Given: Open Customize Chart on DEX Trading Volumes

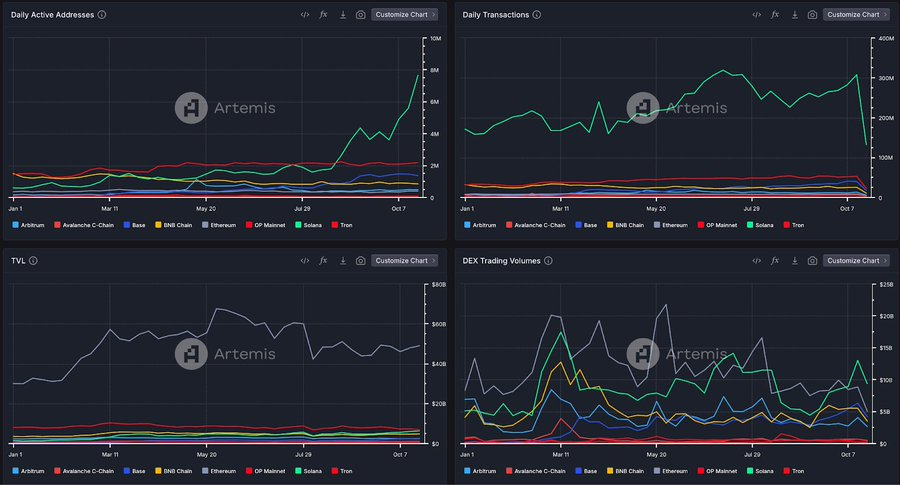Looking at the screenshot, I should [857, 261].
